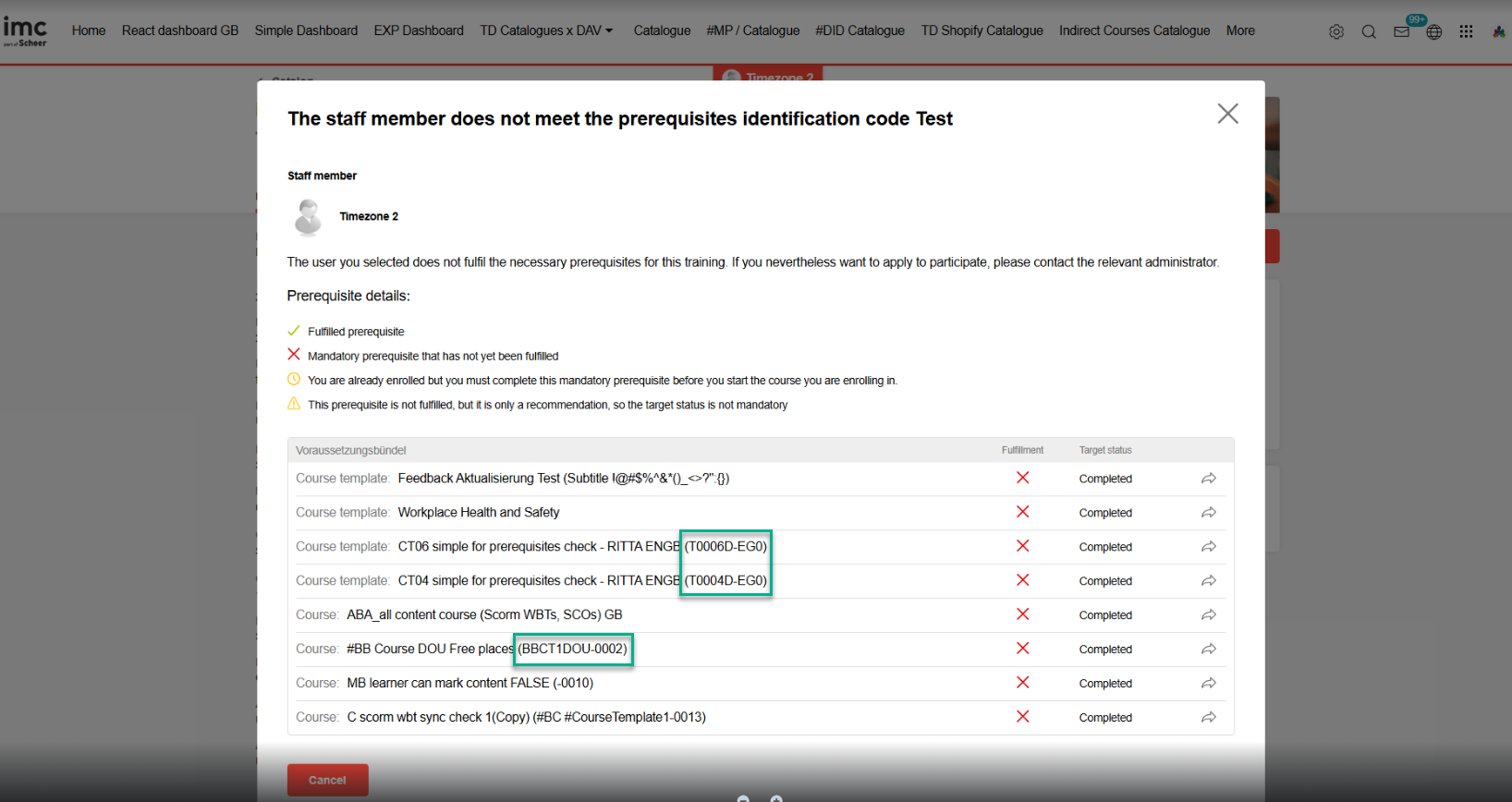Open the Indirect Courses Catalogue tab
1512x802 pixels.
pos(1134,30)
